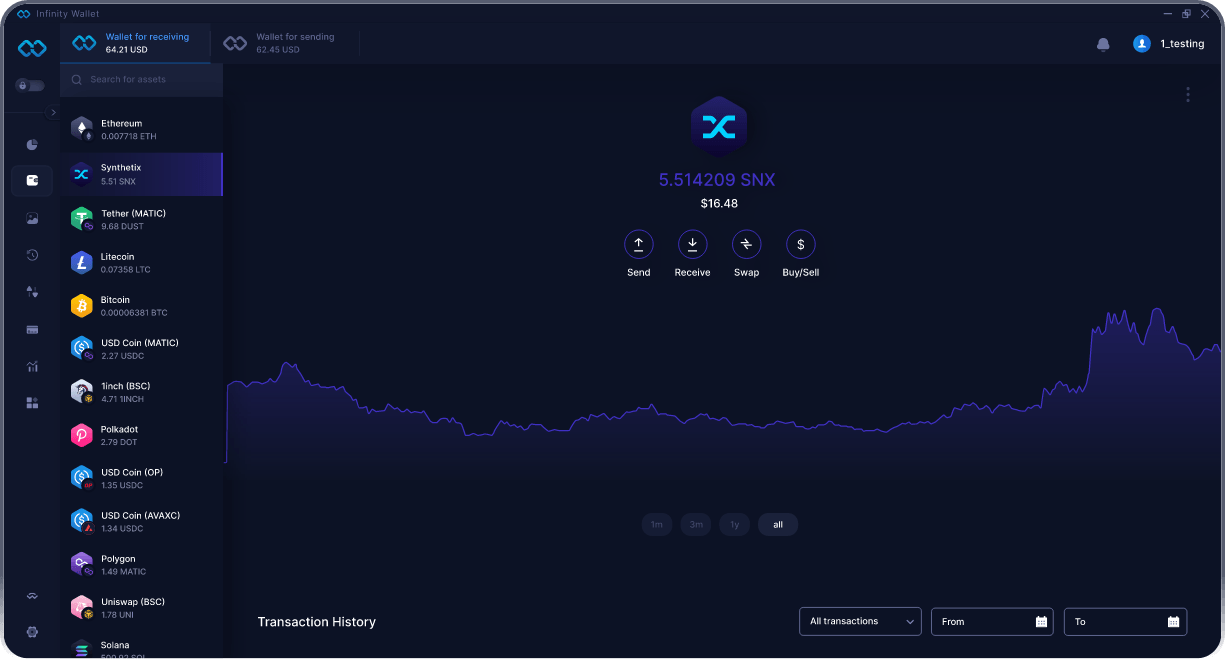Click the Ethereum coin icon
This screenshot has width=1225, height=662.
[x=82, y=129]
